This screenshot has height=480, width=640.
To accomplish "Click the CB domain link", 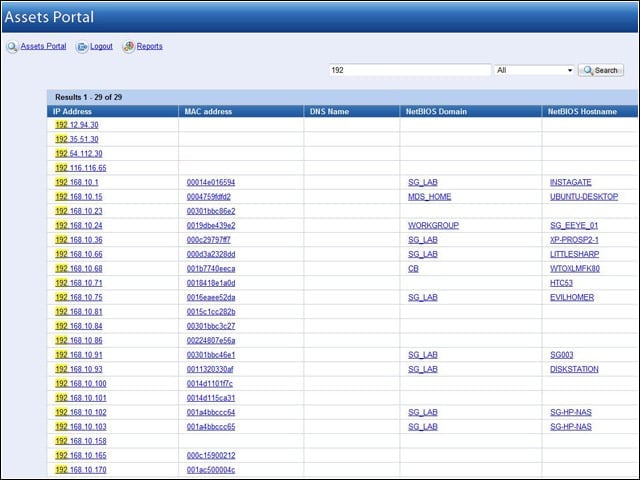I will [413, 269].
